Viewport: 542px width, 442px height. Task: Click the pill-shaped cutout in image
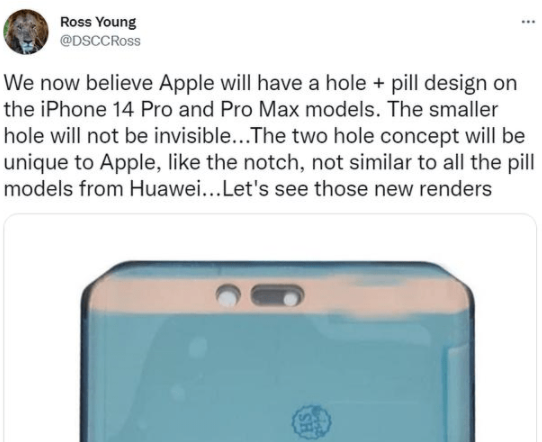(x=278, y=295)
